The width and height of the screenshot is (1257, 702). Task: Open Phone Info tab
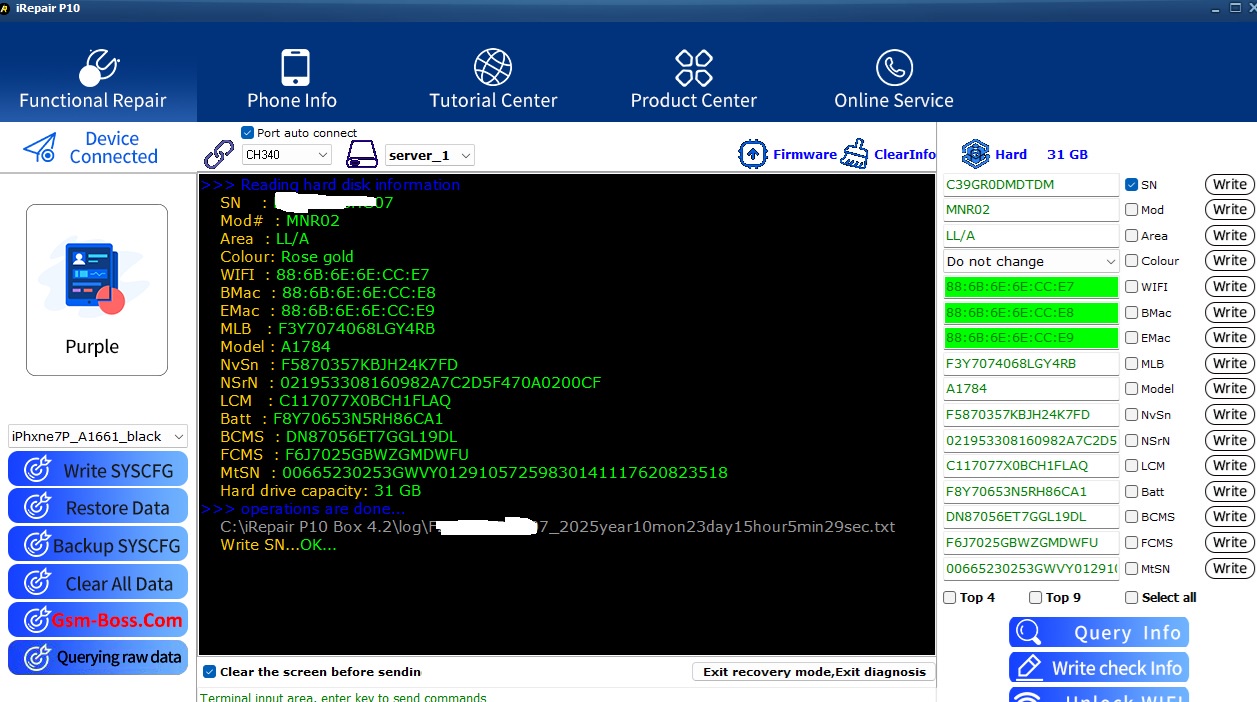[x=292, y=79]
